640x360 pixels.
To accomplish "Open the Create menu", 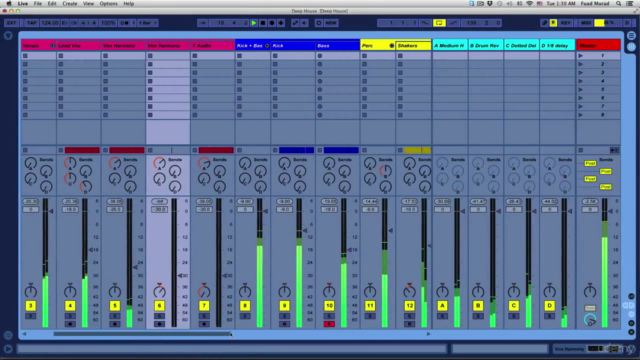I will [x=70, y=4].
